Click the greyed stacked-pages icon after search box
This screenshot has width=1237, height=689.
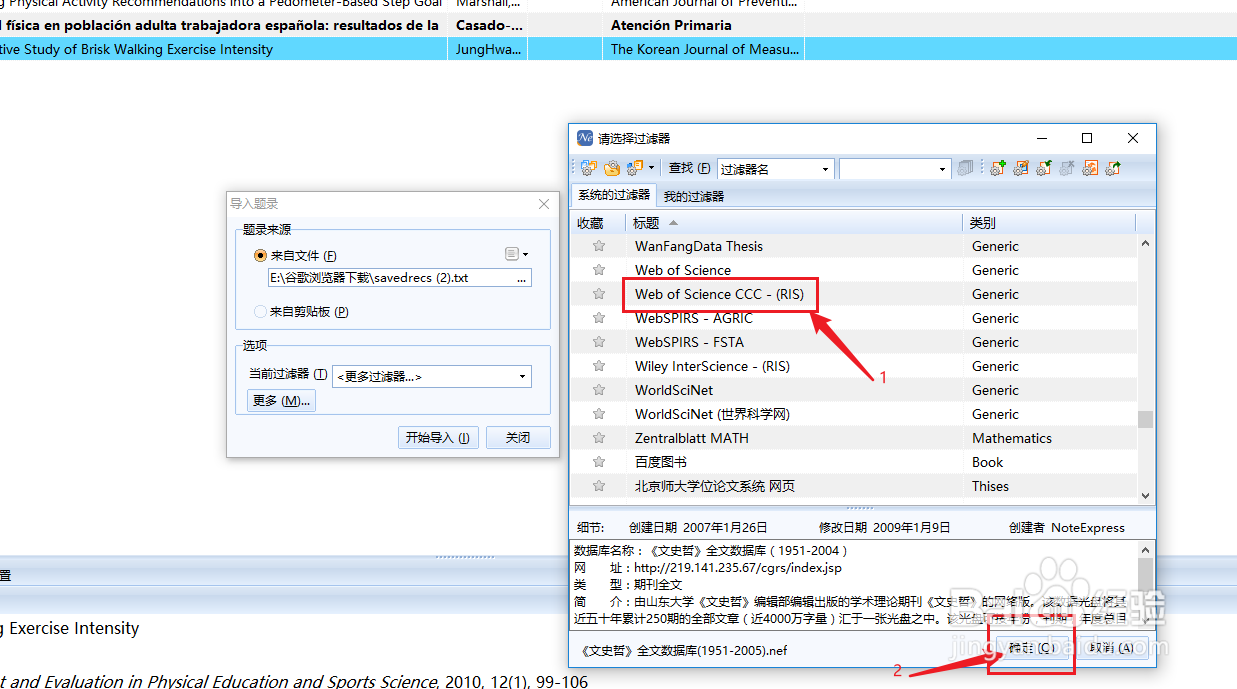point(965,169)
